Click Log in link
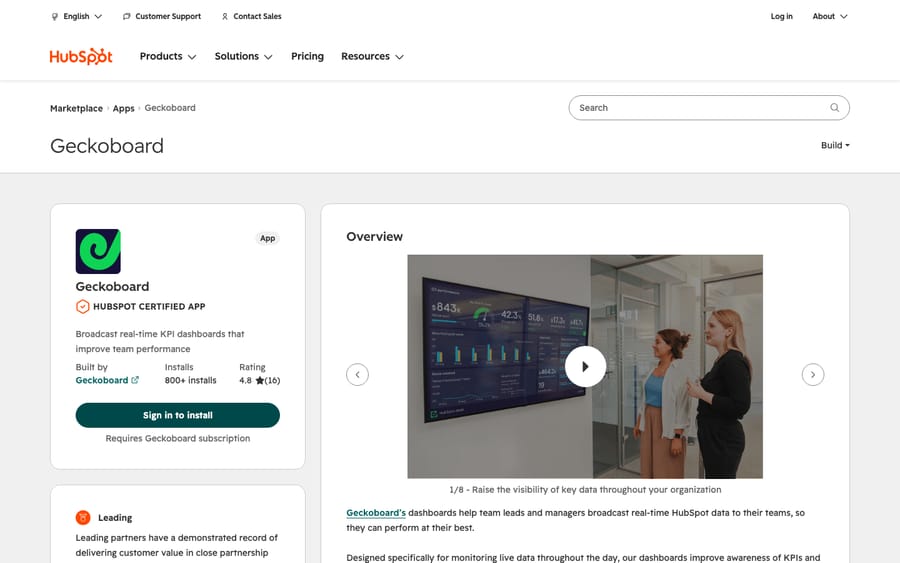900x563 pixels. pos(781,17)
